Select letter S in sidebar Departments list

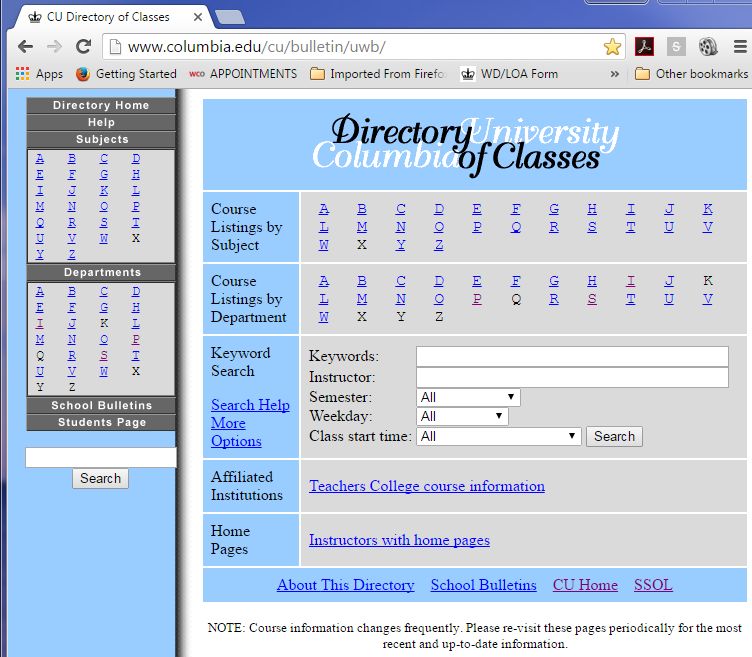(x=104, y=355)
